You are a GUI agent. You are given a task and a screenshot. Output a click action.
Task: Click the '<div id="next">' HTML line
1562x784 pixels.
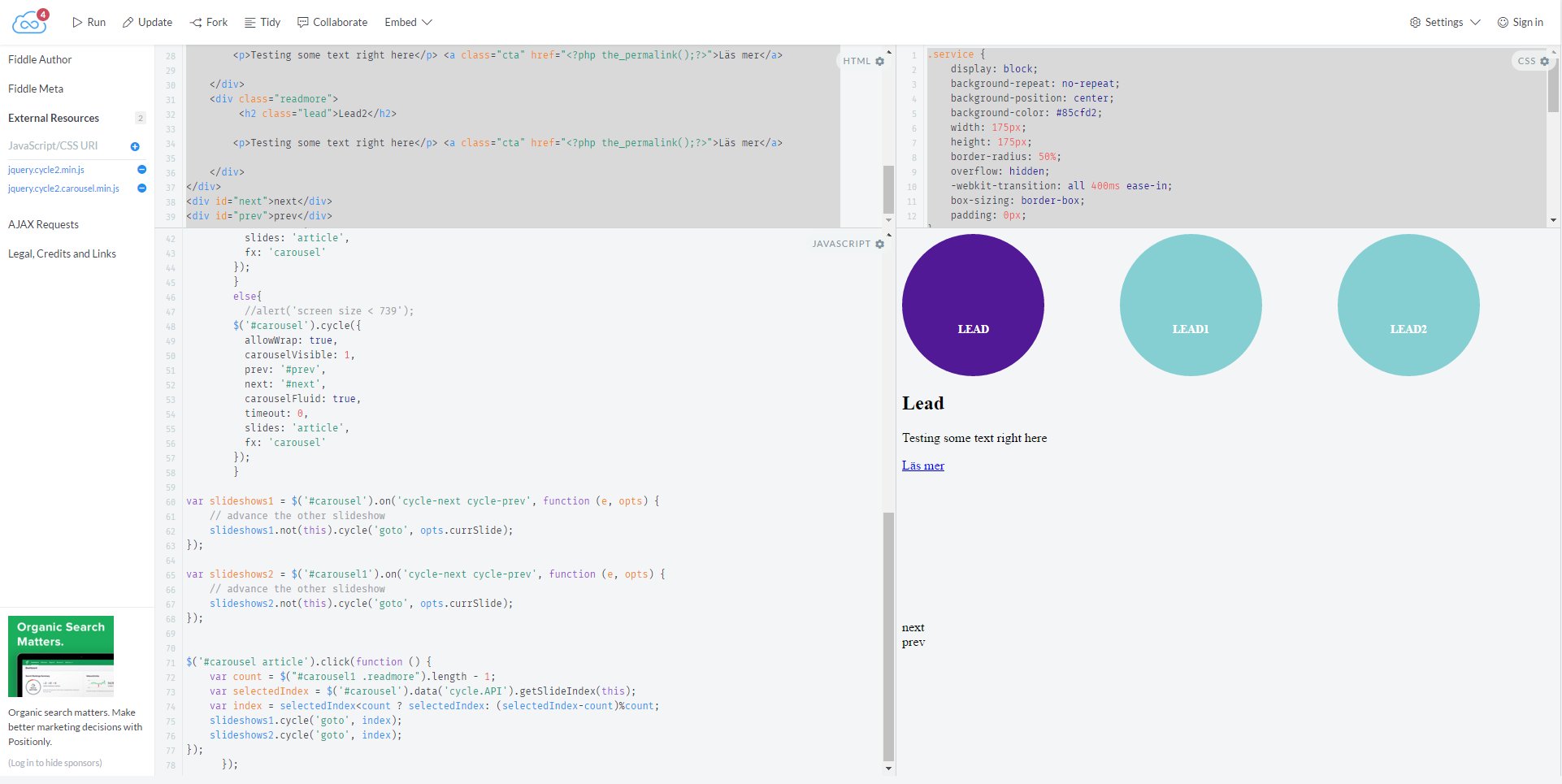coord(259,201)
